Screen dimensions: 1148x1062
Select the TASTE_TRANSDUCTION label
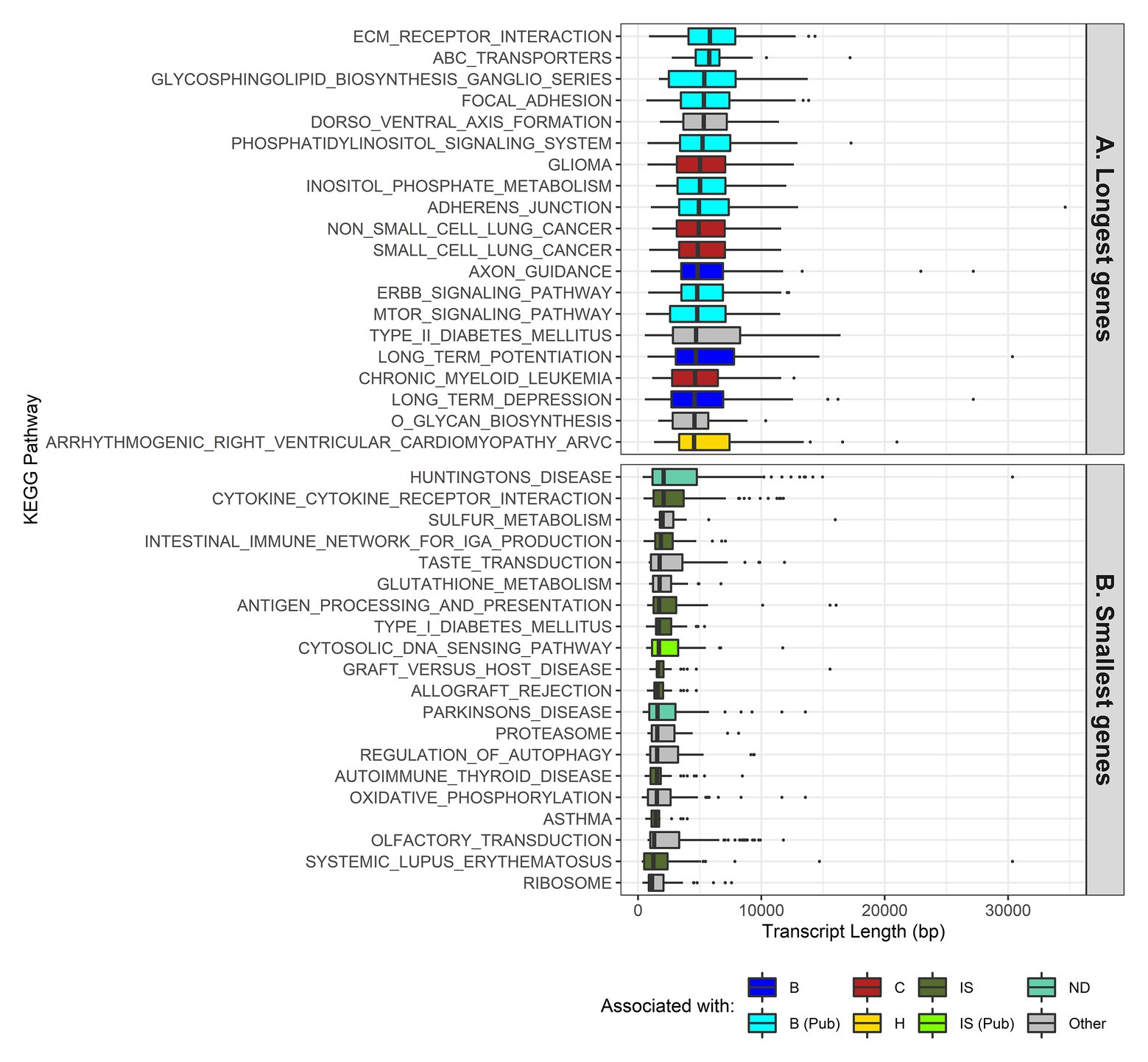[x=515, y=563]
